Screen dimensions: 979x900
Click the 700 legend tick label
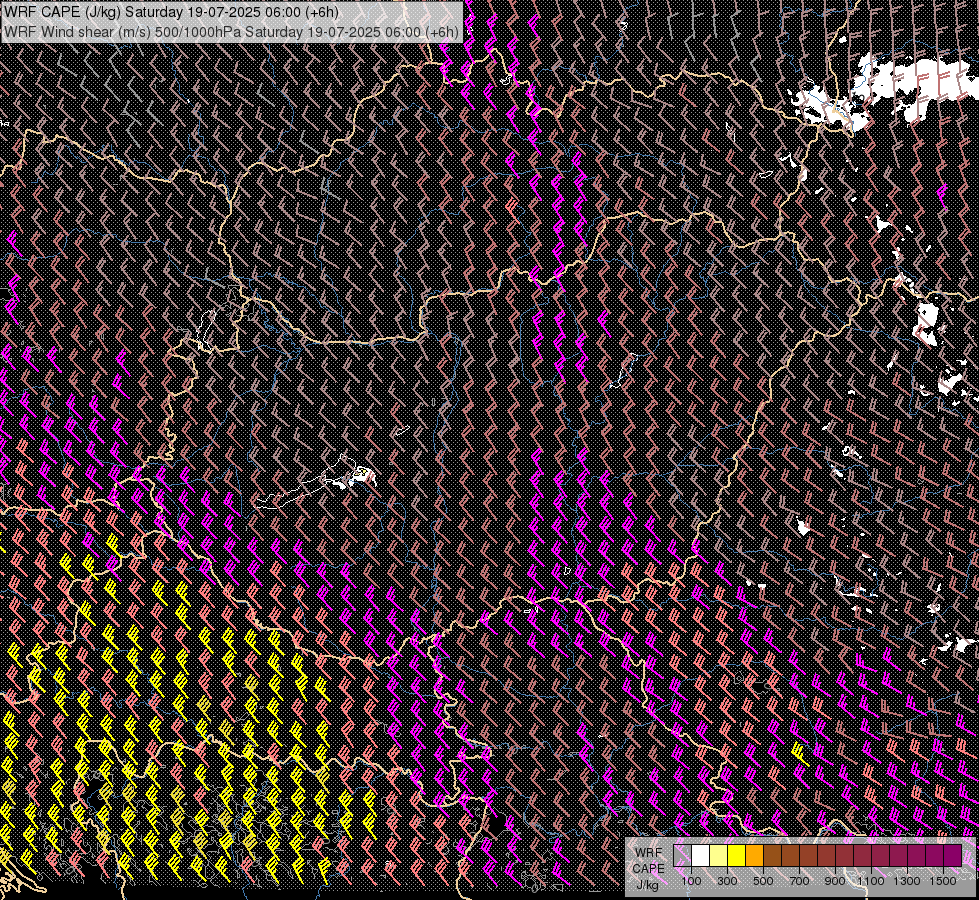(799, 881)
